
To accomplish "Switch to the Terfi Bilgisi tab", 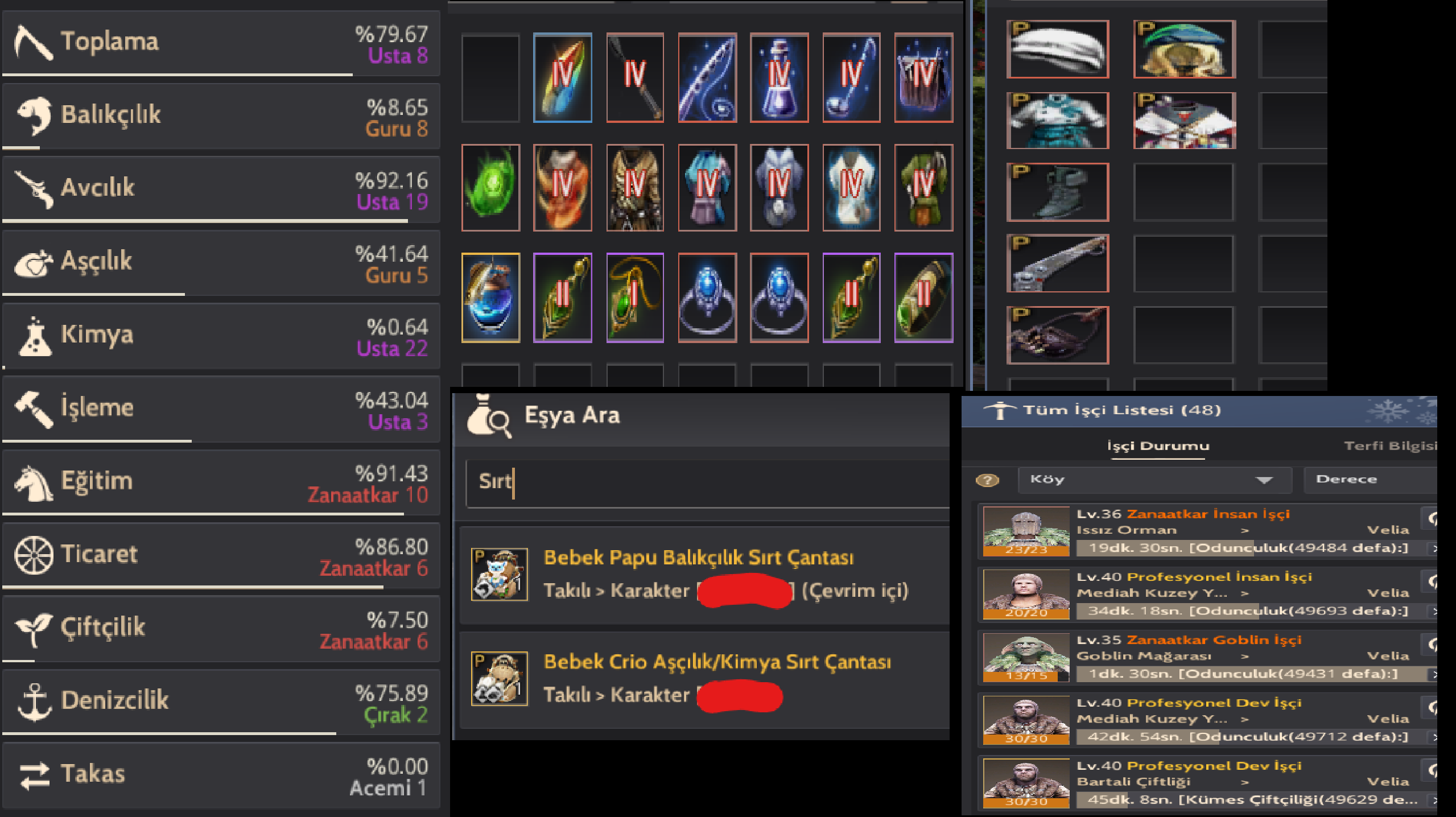I will click(x=1390, y=446).
